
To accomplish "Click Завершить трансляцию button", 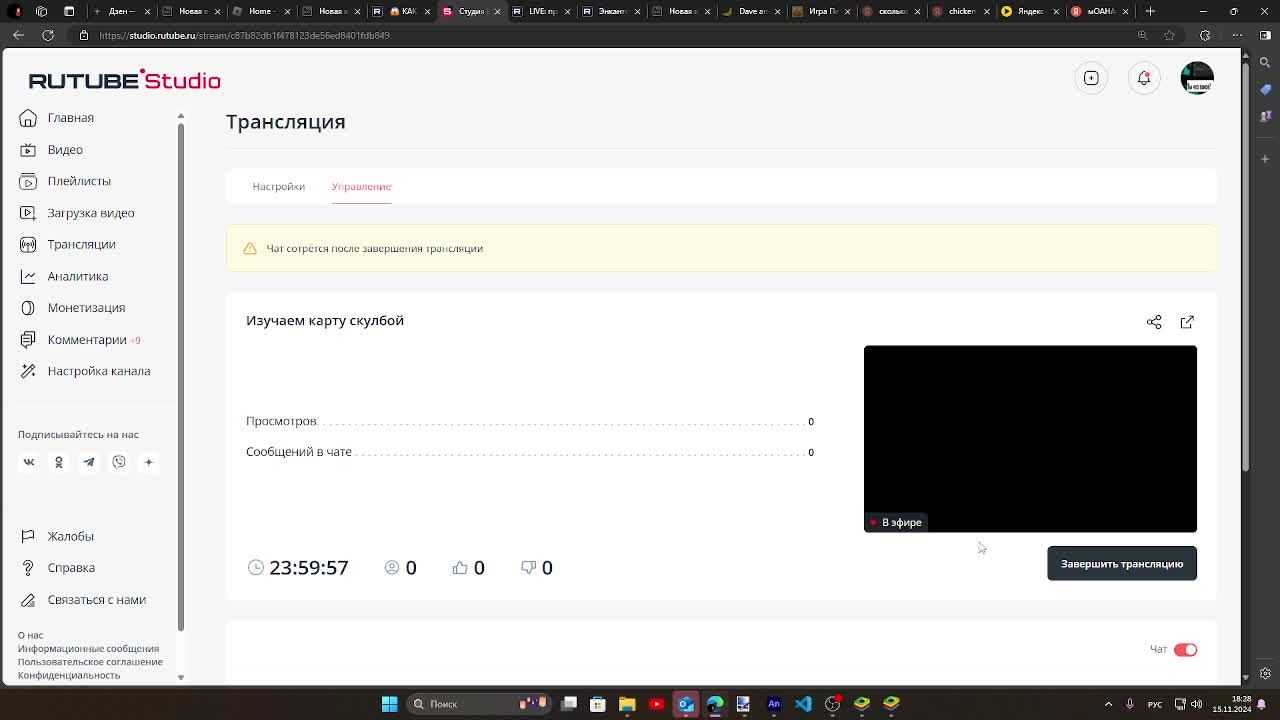I will 1122,564.
